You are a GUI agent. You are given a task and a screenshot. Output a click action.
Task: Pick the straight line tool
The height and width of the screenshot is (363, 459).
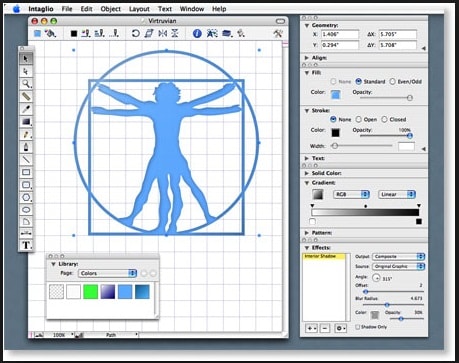(x=26, y=160)
